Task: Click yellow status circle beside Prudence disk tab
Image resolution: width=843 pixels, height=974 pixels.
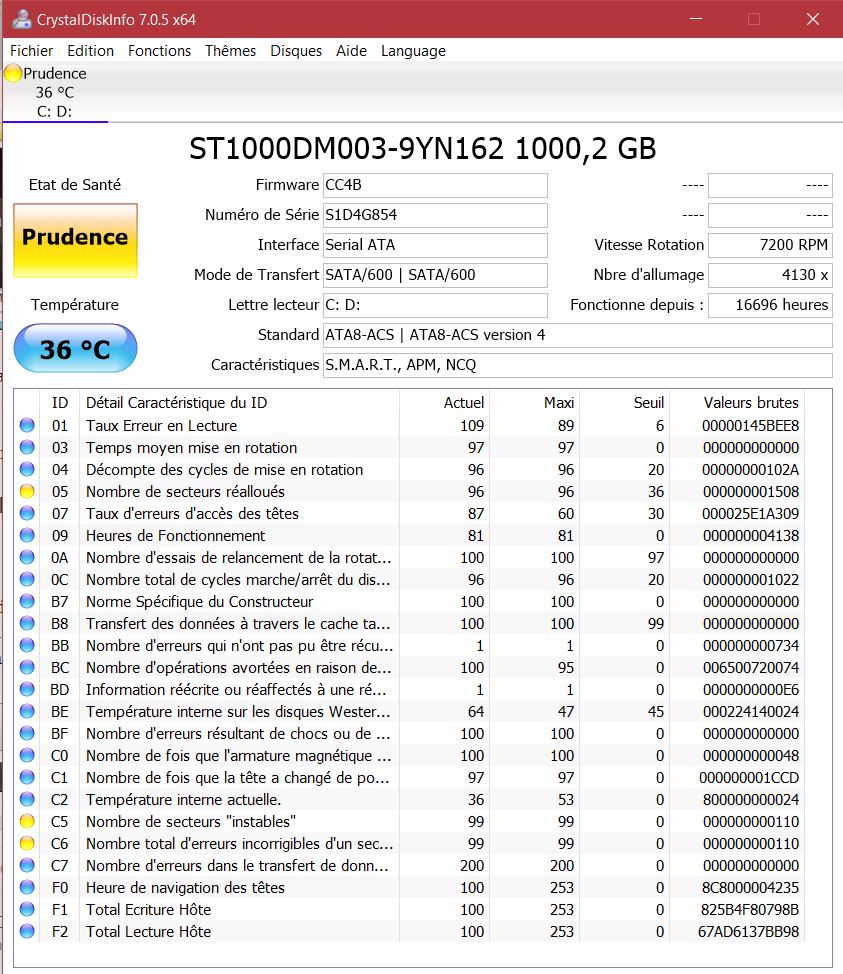Action: tap(13, 73)
